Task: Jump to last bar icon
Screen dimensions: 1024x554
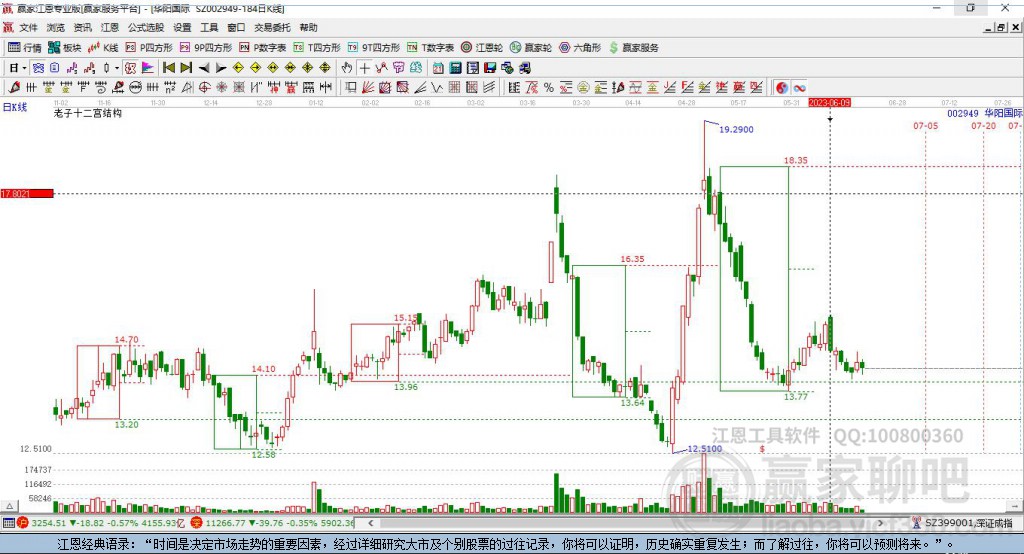Action: coord(186,68)
